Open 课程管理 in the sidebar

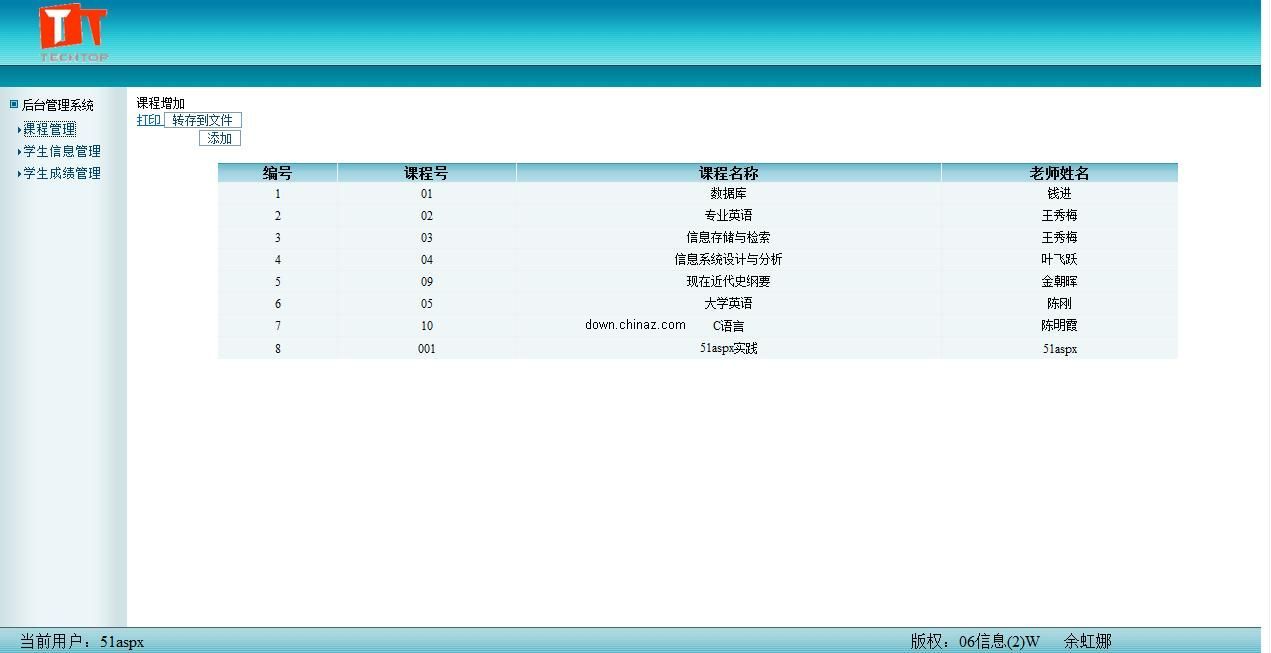click(49, 129)
